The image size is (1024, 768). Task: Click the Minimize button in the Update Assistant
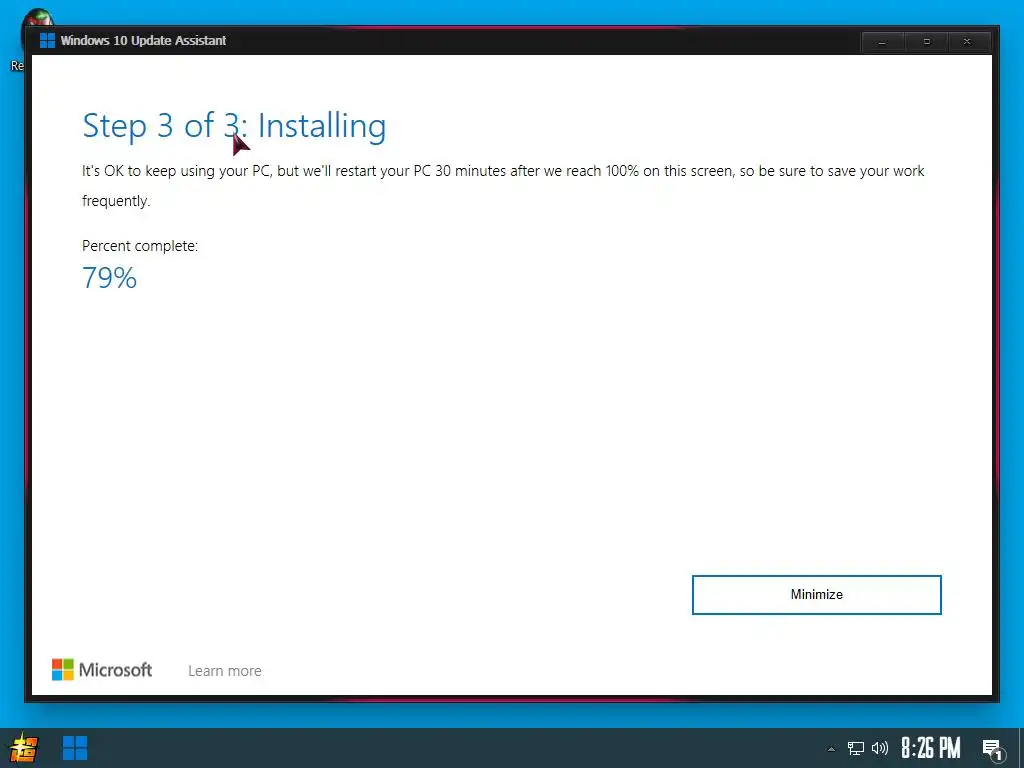pyautogui.click(x=816, y=594)
